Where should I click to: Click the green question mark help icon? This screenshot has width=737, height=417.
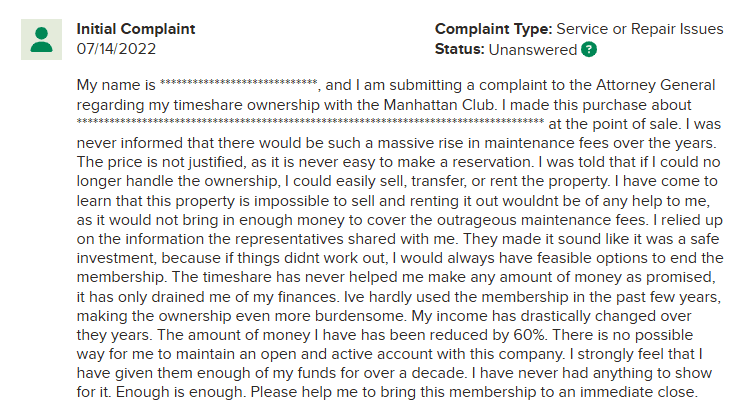coord(590,49)
